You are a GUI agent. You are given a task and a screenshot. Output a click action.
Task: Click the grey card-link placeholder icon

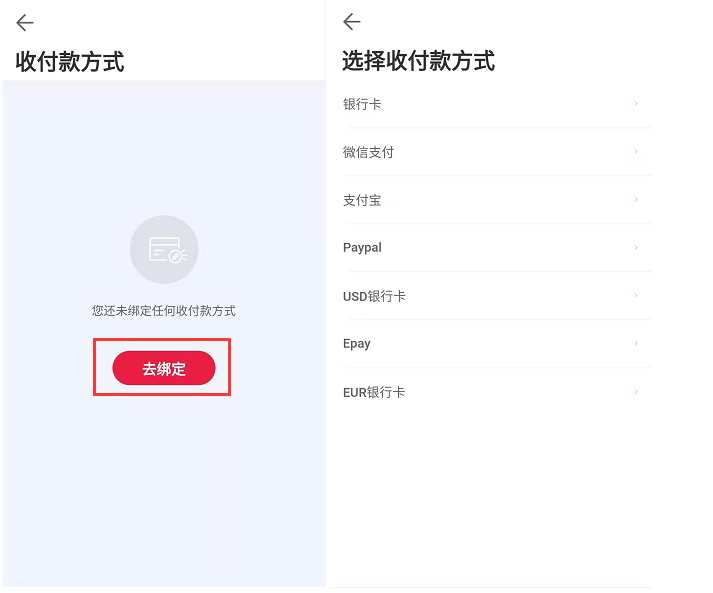pos(164,250)
